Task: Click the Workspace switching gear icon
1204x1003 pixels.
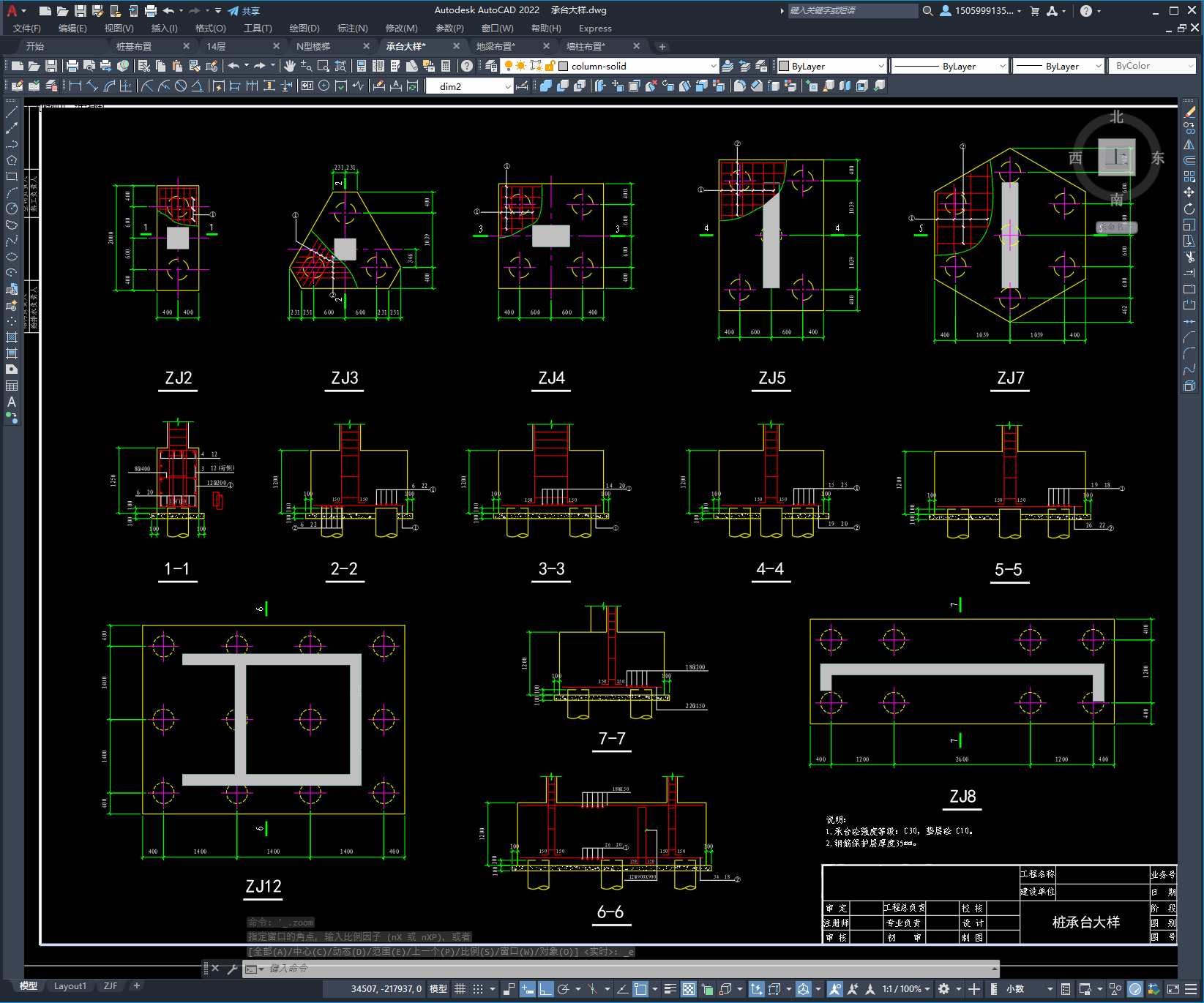Action: click(944, 989)
